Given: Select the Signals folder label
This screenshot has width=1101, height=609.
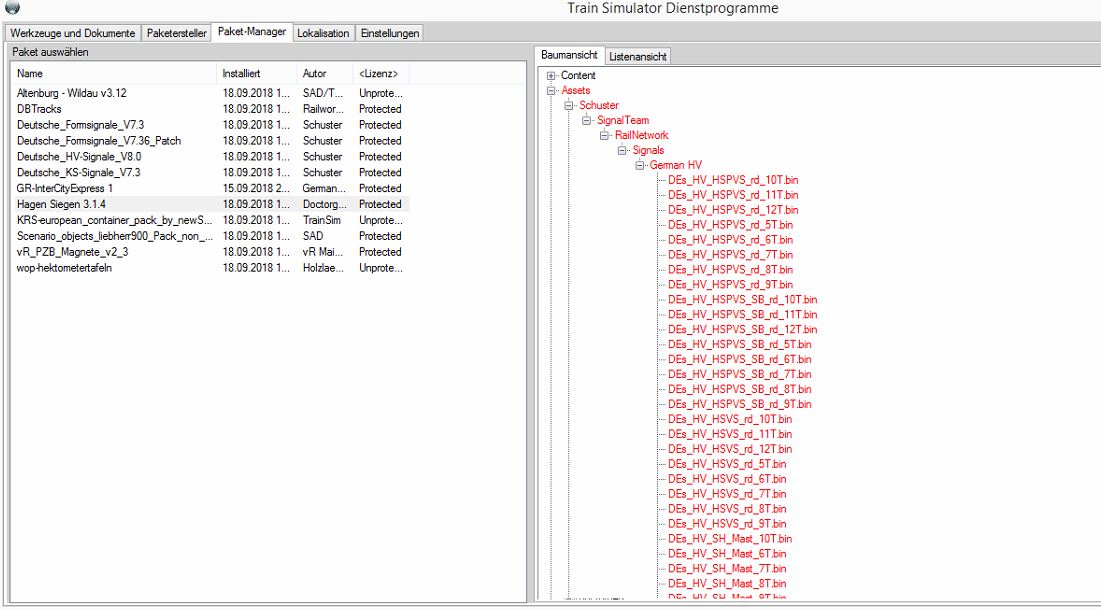Looking at the screenshot, I should click(x=648, y=150).
